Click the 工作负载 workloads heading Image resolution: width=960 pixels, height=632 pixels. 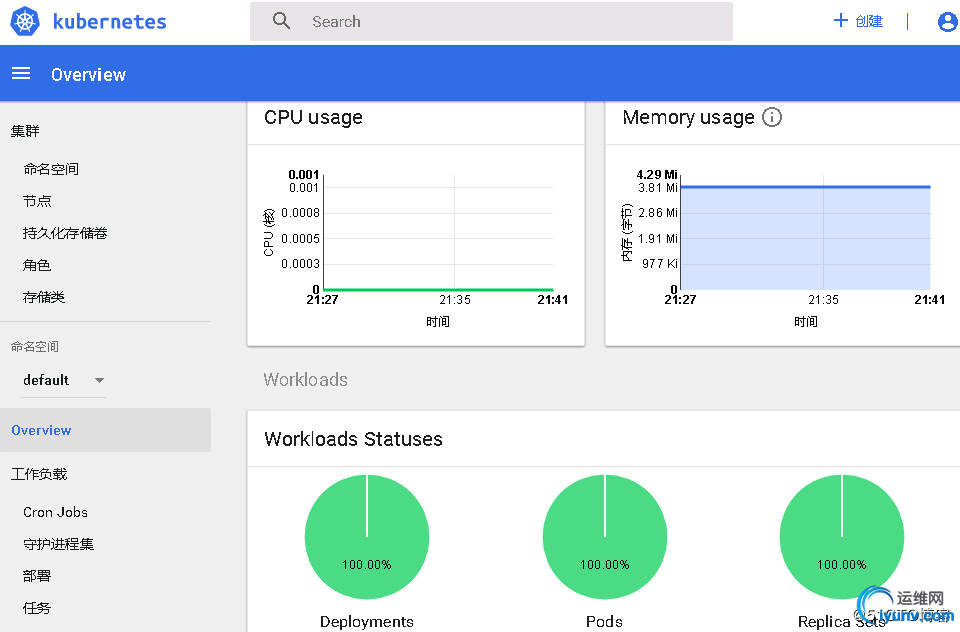(39, 474)
